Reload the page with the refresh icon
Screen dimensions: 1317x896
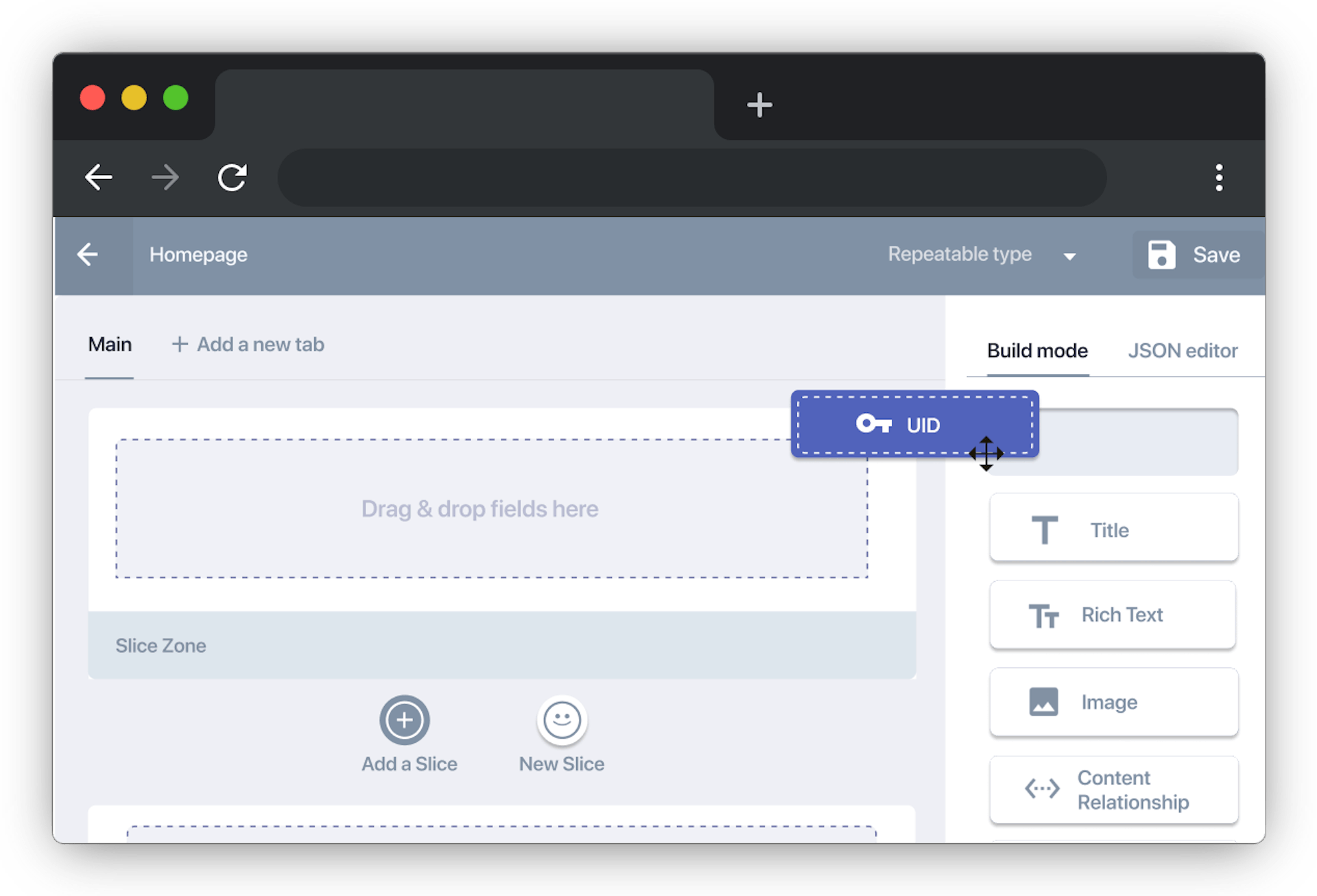click(x=233, y=178)
